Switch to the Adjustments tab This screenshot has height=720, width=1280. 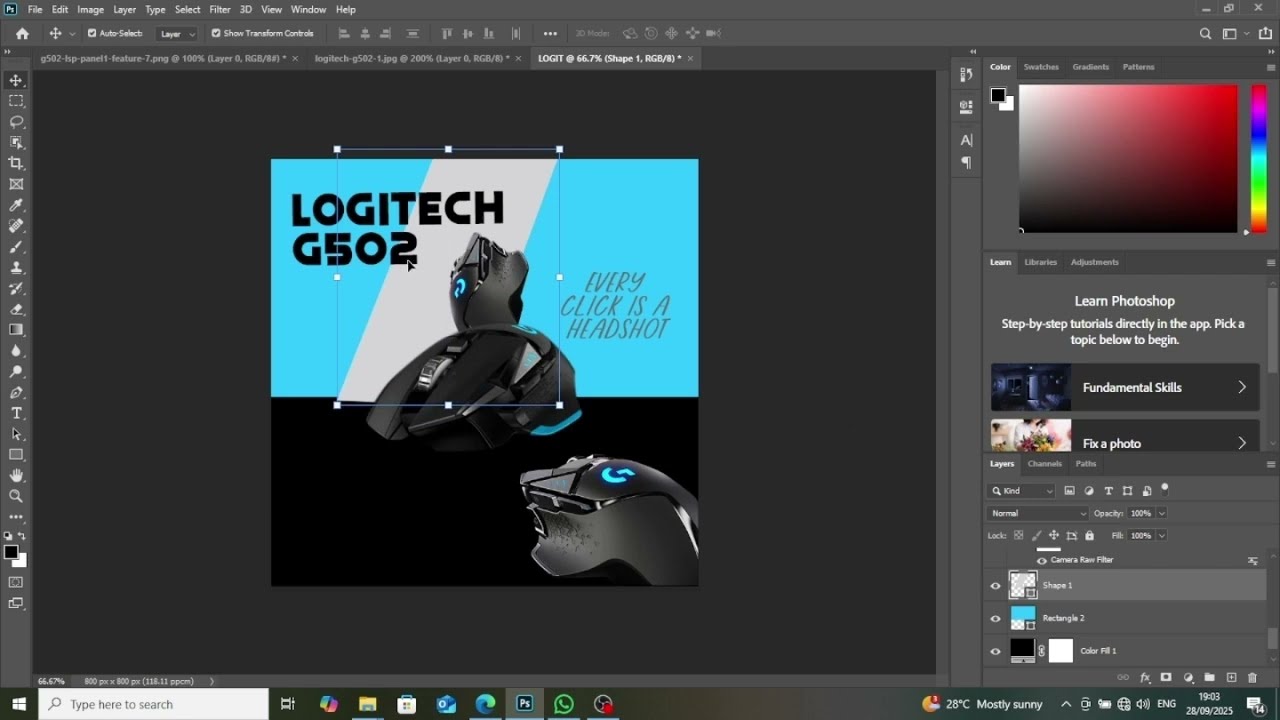1094,262
